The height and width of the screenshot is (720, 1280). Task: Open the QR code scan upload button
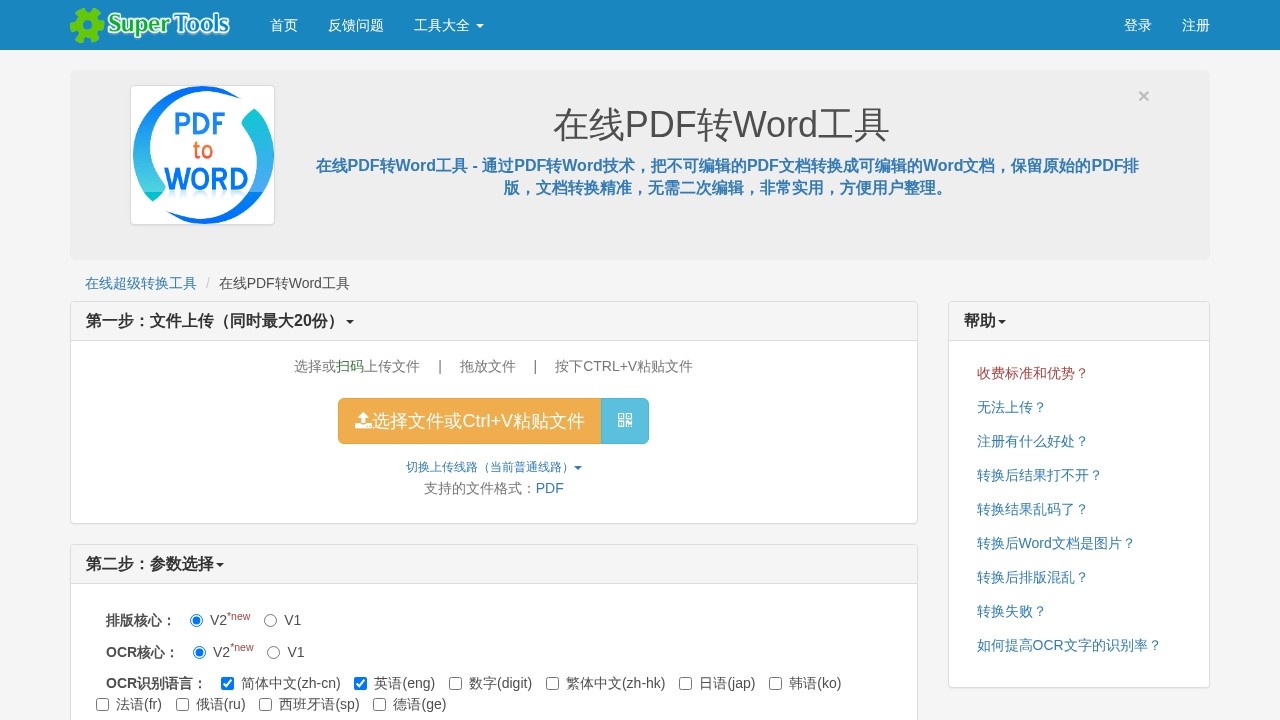point(625,421)
